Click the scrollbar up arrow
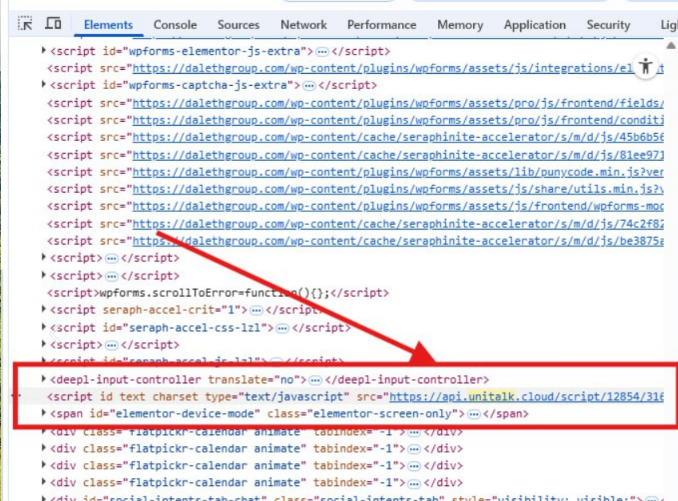Viewport: 678px width, 501px height. [x=671, y=45]
